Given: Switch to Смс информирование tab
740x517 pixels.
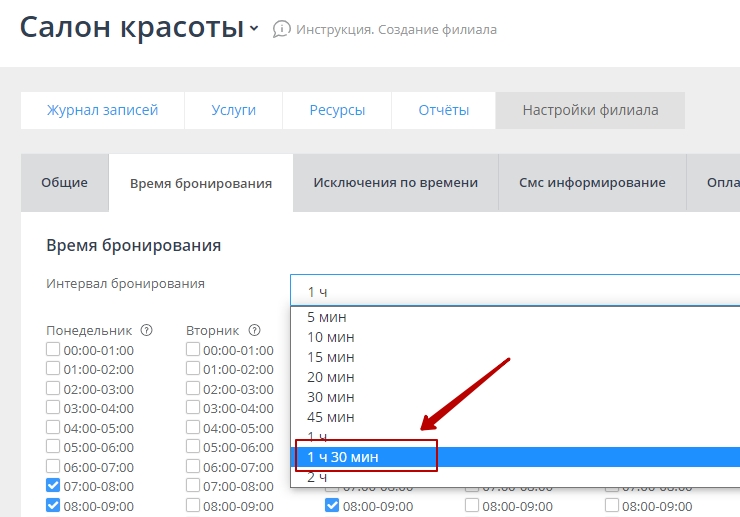Looking at the screenshot, I should pyautogui.click(x=592, y=183).
